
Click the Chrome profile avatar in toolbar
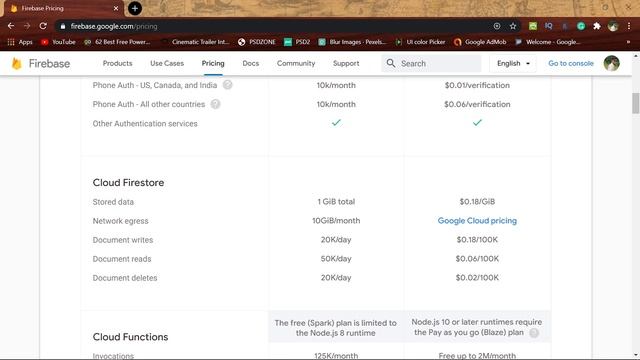tap(613, 26)
